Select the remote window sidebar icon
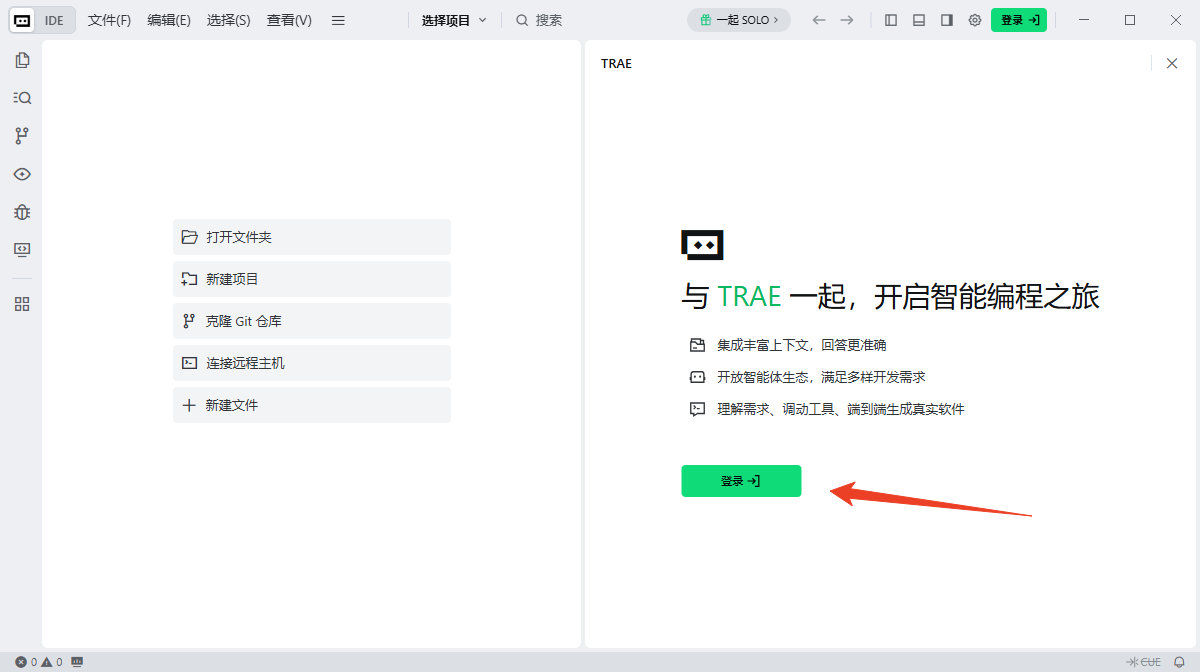The width and height of the screenshot is (1200, 672). [21, 249]
